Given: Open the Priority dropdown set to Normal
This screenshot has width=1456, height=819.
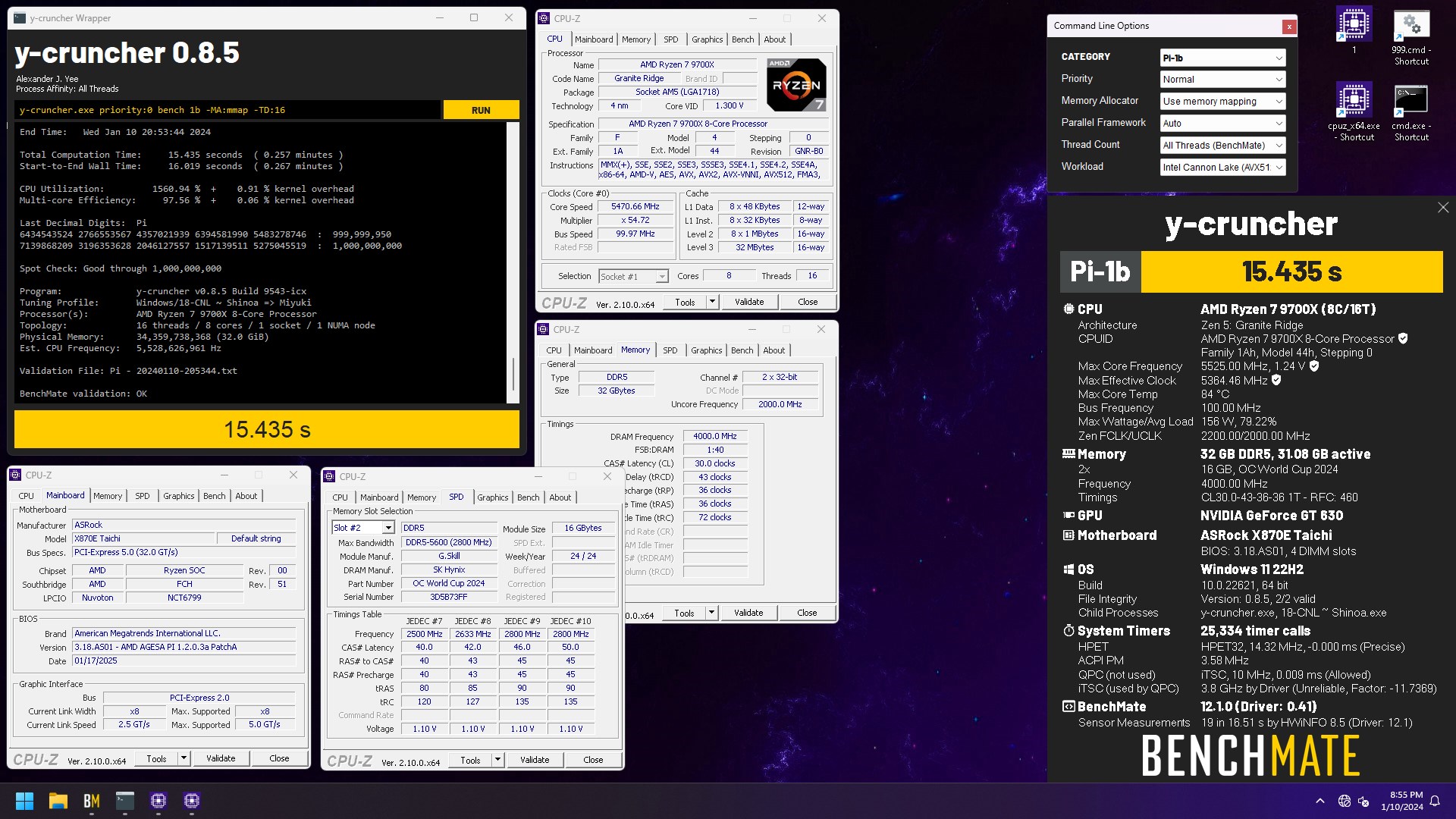Looking at the screenshot, I should point(1222,80).
